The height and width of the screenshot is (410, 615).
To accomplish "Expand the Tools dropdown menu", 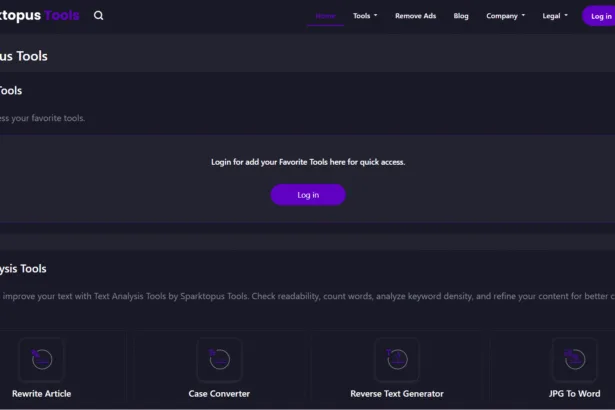I will pos(365,16).
